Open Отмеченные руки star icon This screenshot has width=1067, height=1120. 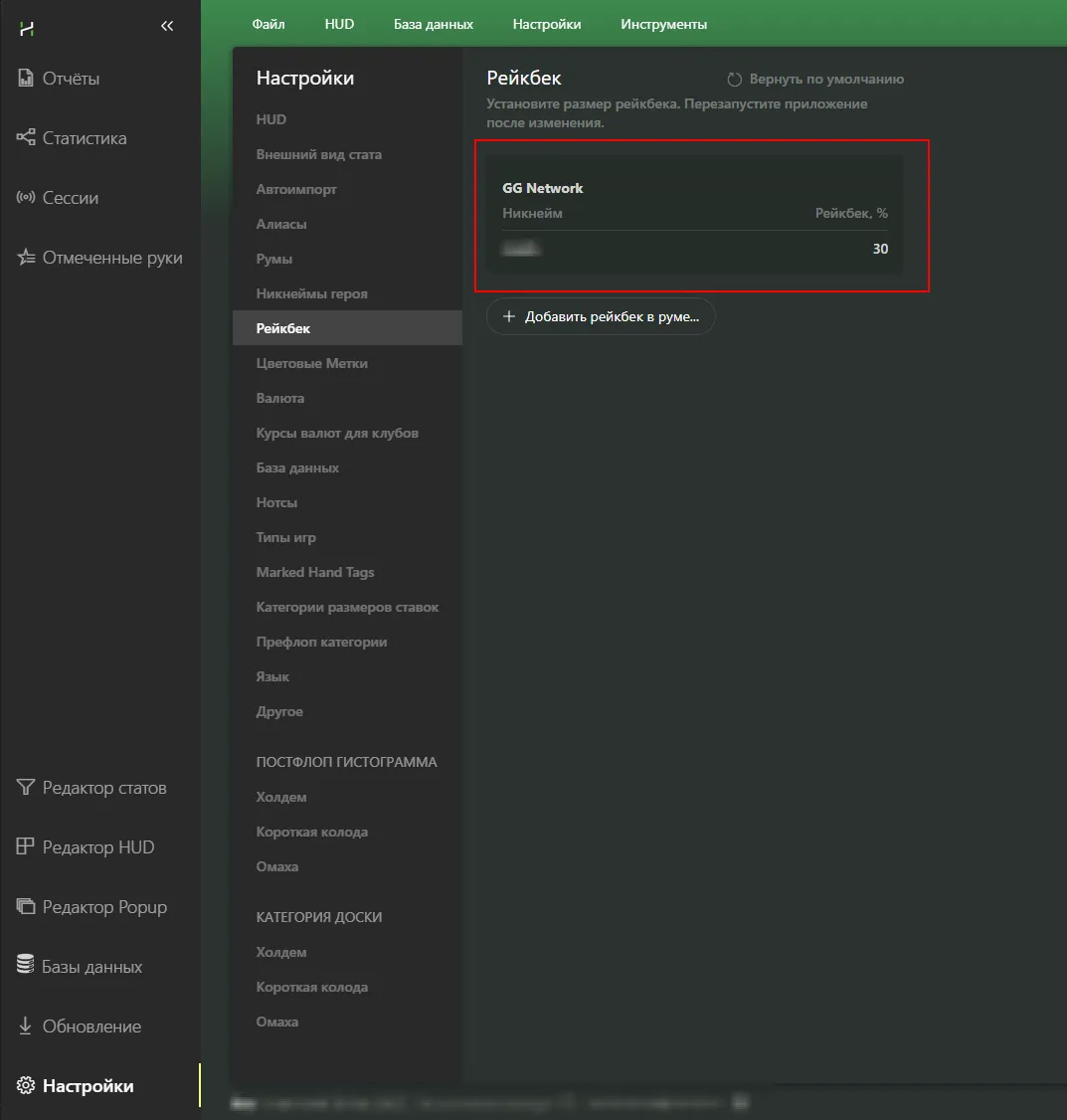click(x=26, y=258)
